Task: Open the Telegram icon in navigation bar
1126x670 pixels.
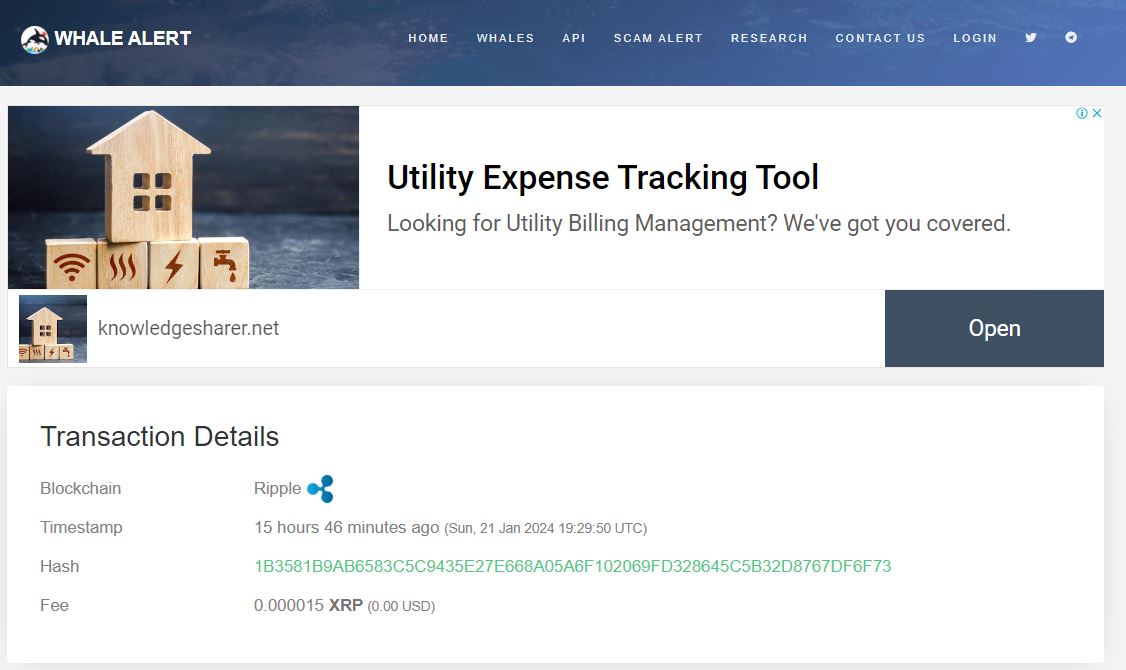Action: pos(1071,37)
